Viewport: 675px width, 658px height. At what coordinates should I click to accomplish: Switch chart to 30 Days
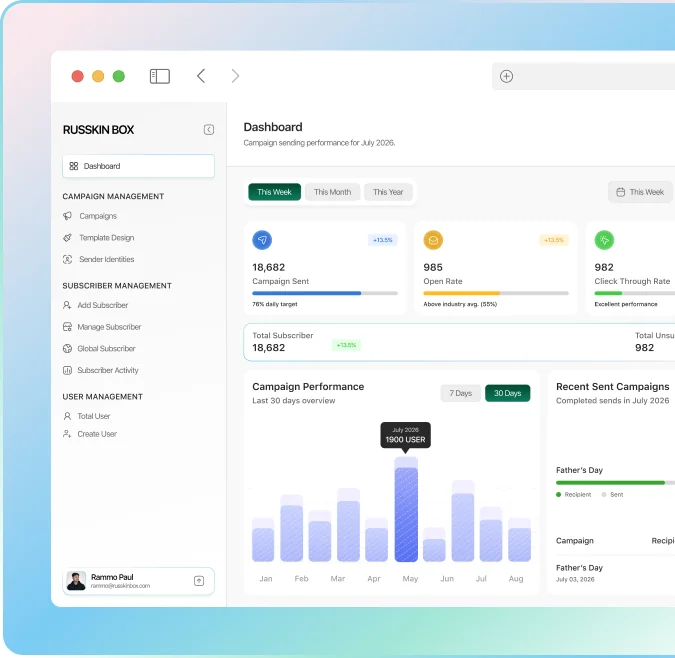pyautogui.click(x=508, y=393)
